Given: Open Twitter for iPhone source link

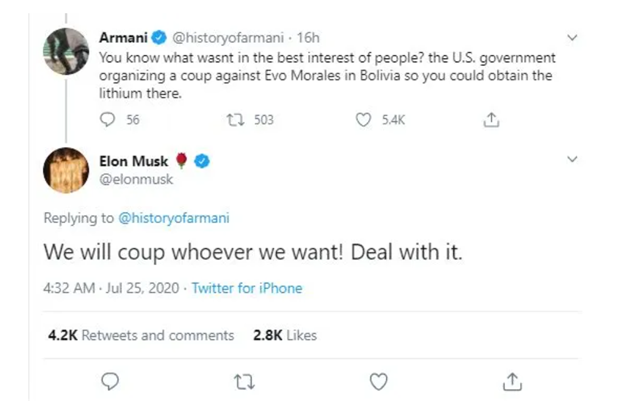Looking at the screenshot, I should coord(246,288).
